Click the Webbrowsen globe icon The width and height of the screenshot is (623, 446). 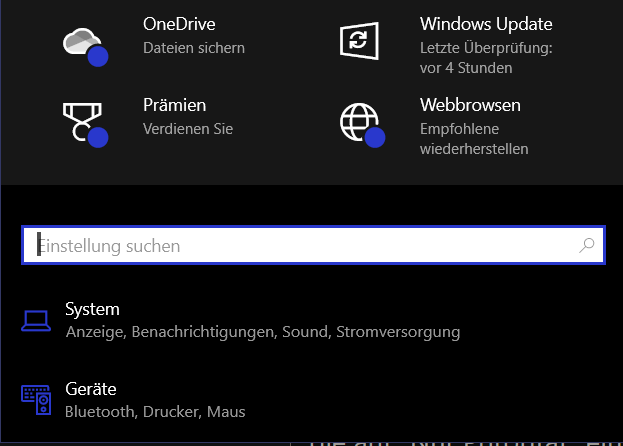point(362,125)
